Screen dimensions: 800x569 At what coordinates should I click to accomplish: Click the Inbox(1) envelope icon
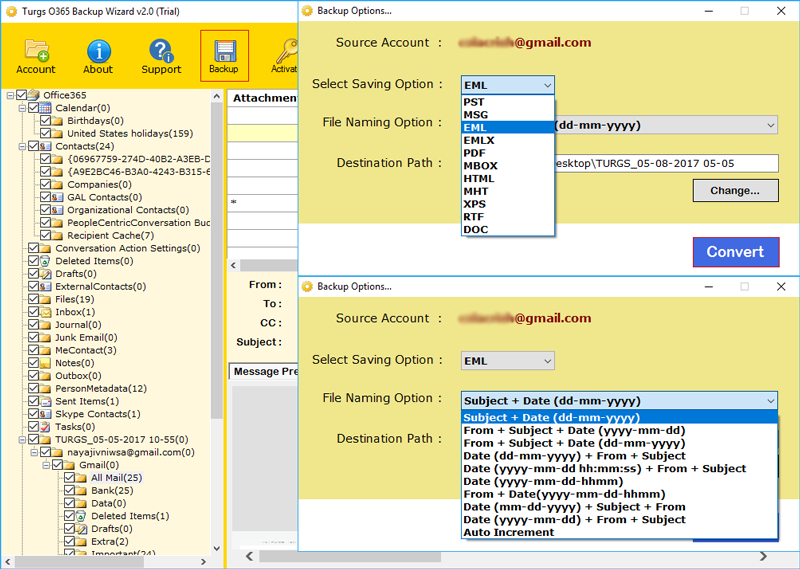click(45, 312)
